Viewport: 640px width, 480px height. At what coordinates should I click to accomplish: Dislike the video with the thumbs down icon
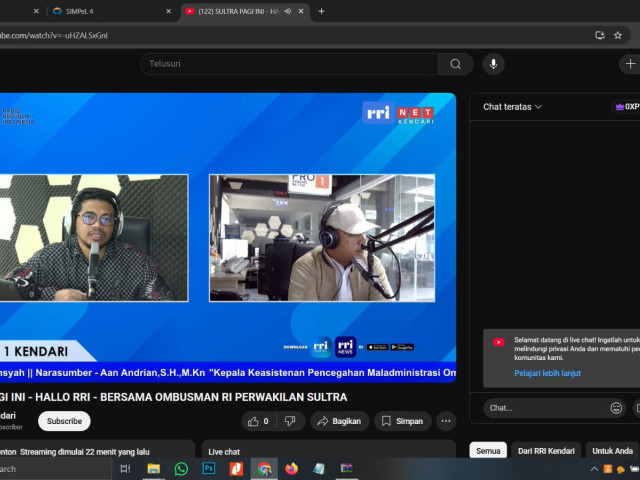click(x=290, y=421)
